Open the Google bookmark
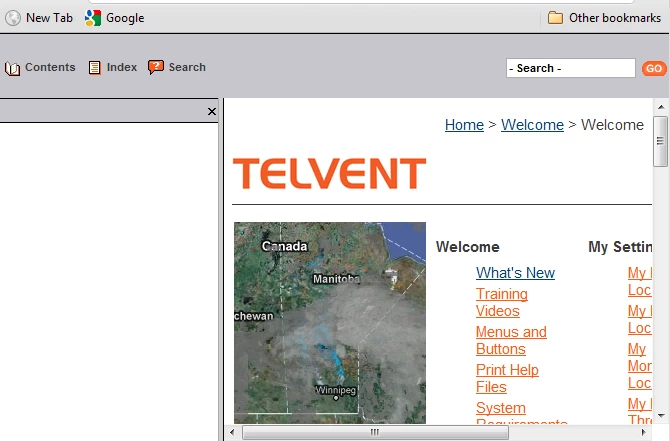 (115, 18)
